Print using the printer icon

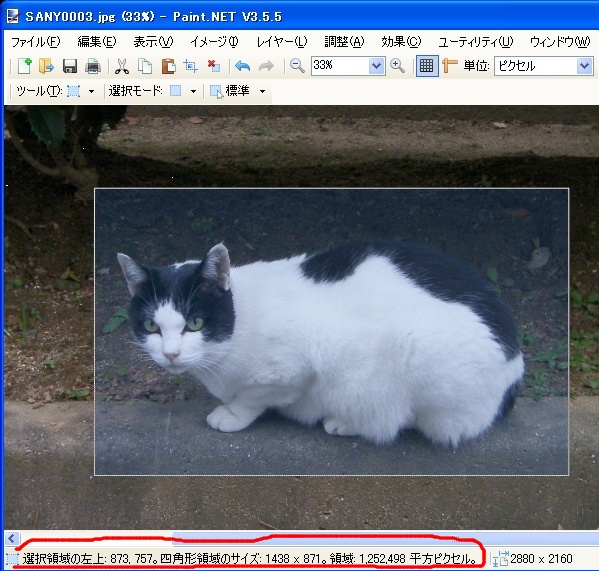coord(93,66)
